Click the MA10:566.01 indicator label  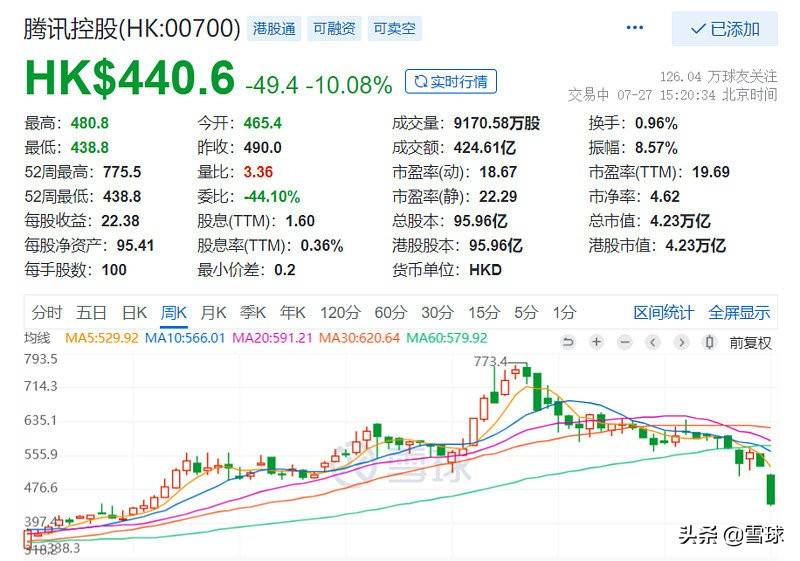pos(185,338)
